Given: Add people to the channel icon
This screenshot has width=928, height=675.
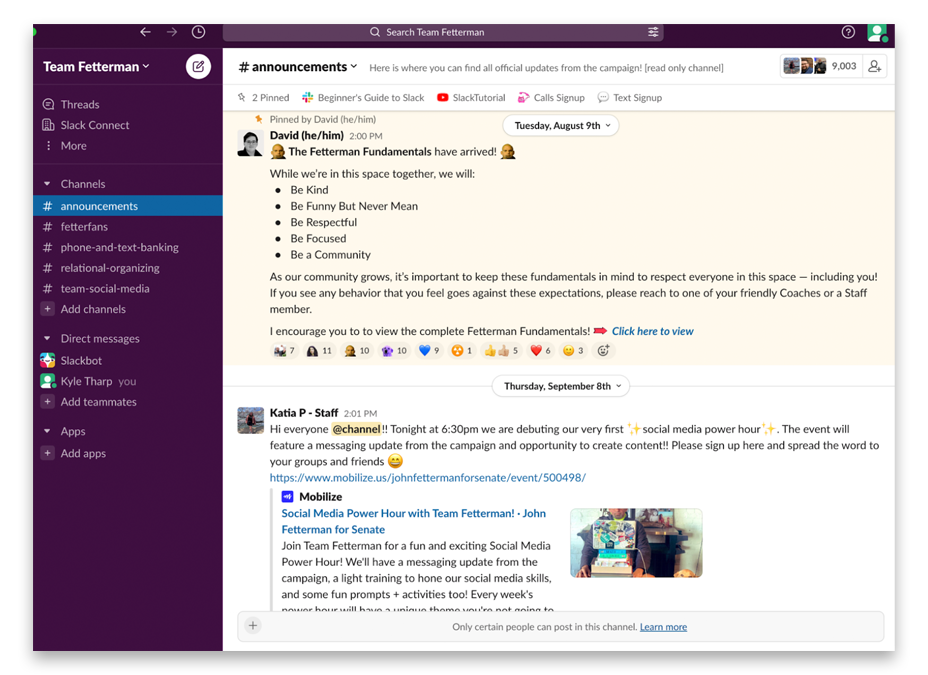Looking at the screenshot, I should [874, 66].
